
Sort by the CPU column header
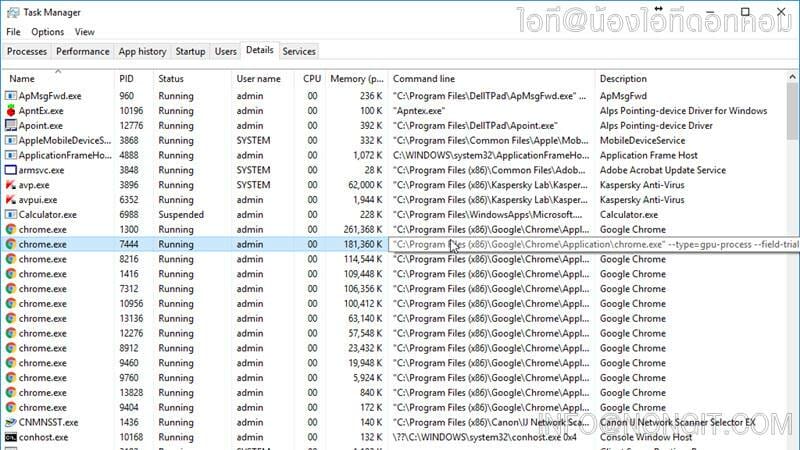pos(311,79)
